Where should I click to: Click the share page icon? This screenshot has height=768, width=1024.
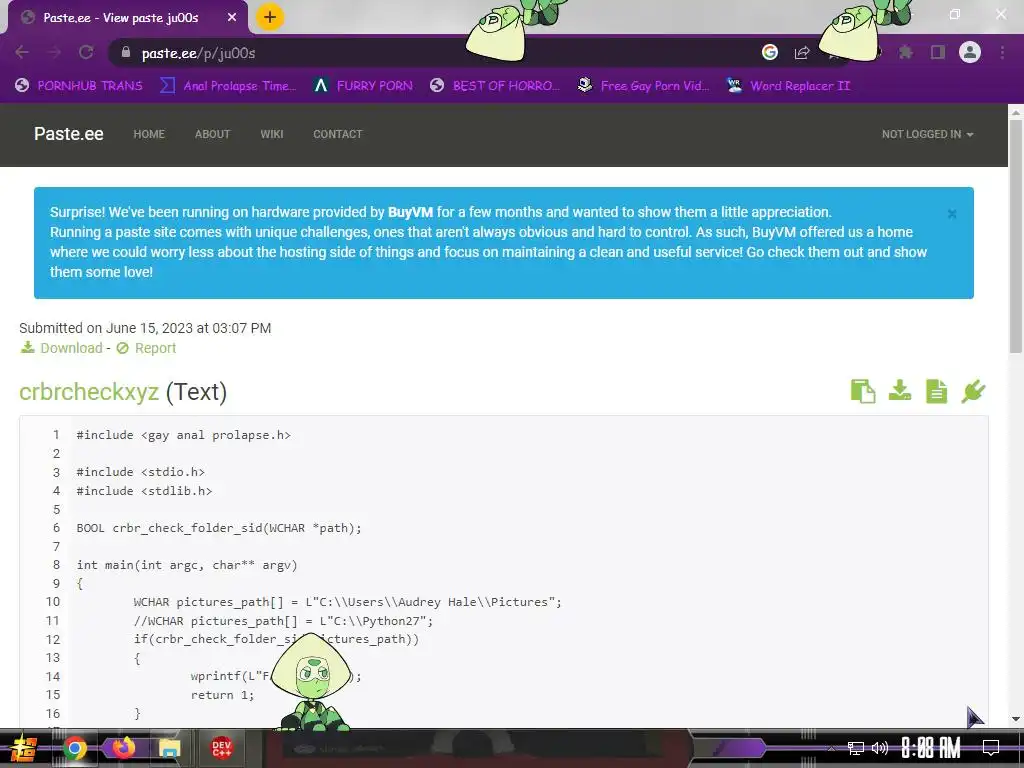point(802,52)
